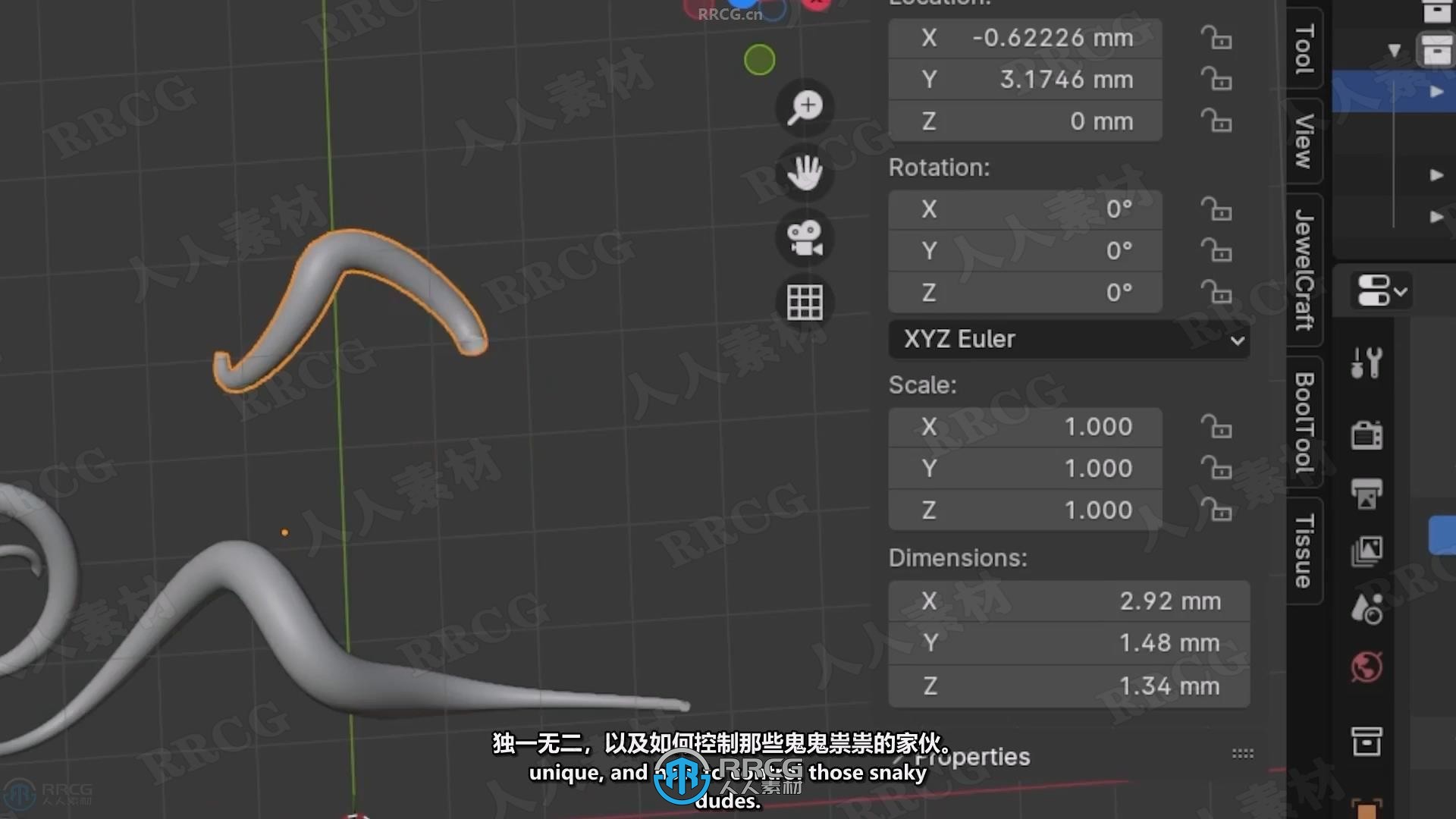
Task: Open the Collection properties tab icon
Action: point(1367,741)
